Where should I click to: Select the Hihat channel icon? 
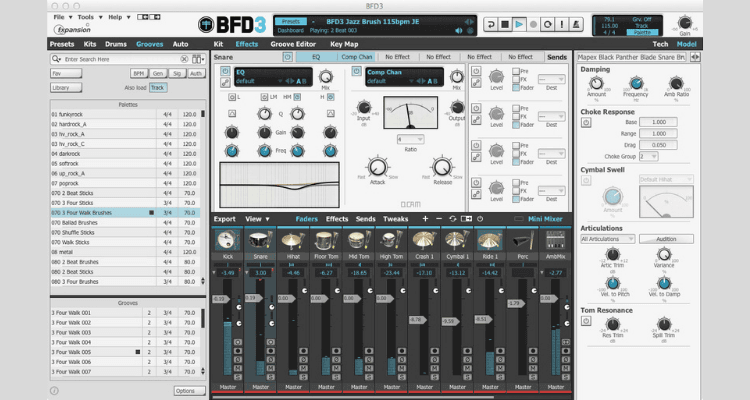click(293, 239)
